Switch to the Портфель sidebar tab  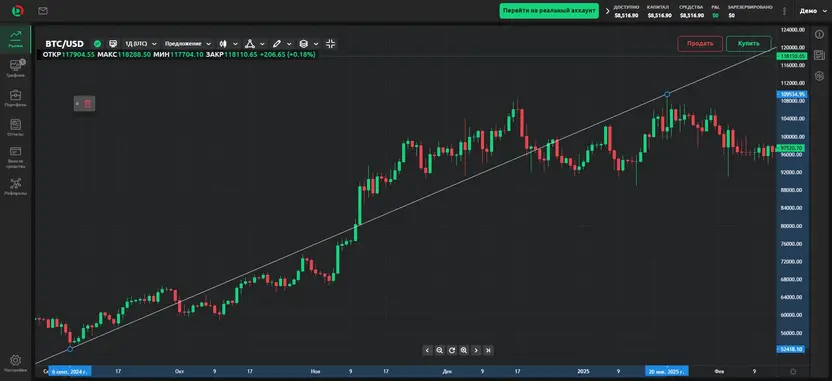(x=15, y=98)
